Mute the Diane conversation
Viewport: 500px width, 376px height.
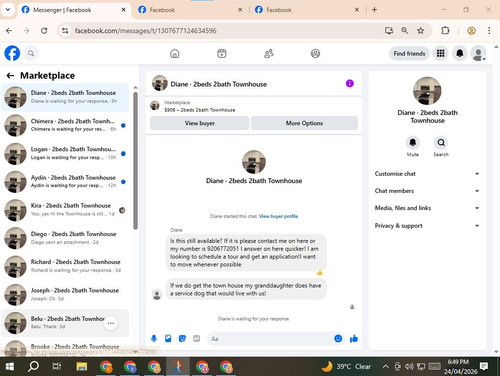pyautogui.click(x=413, y=143)
